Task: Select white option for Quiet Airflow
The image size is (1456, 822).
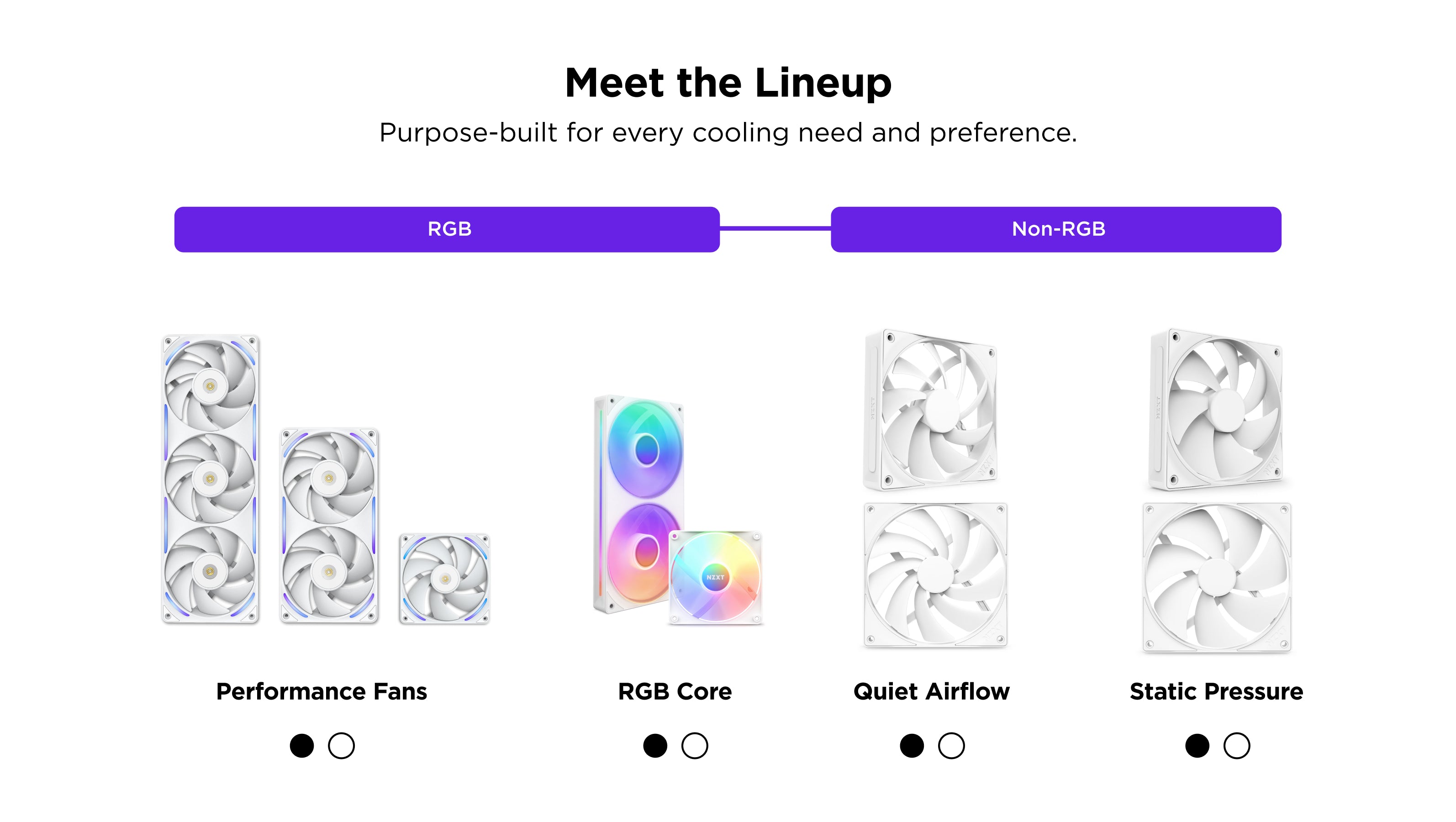Action: (951, 745)
